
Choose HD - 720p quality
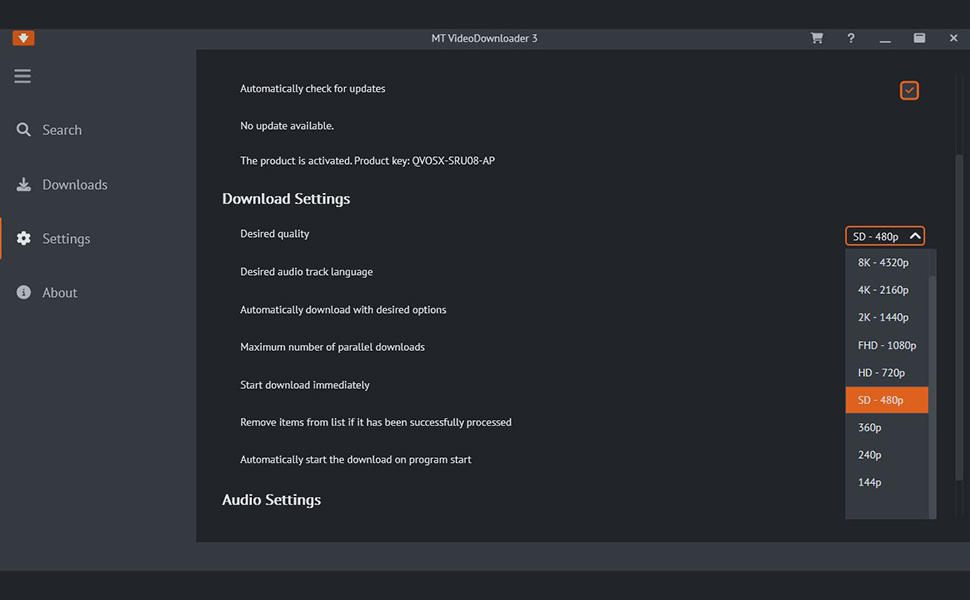886,372
